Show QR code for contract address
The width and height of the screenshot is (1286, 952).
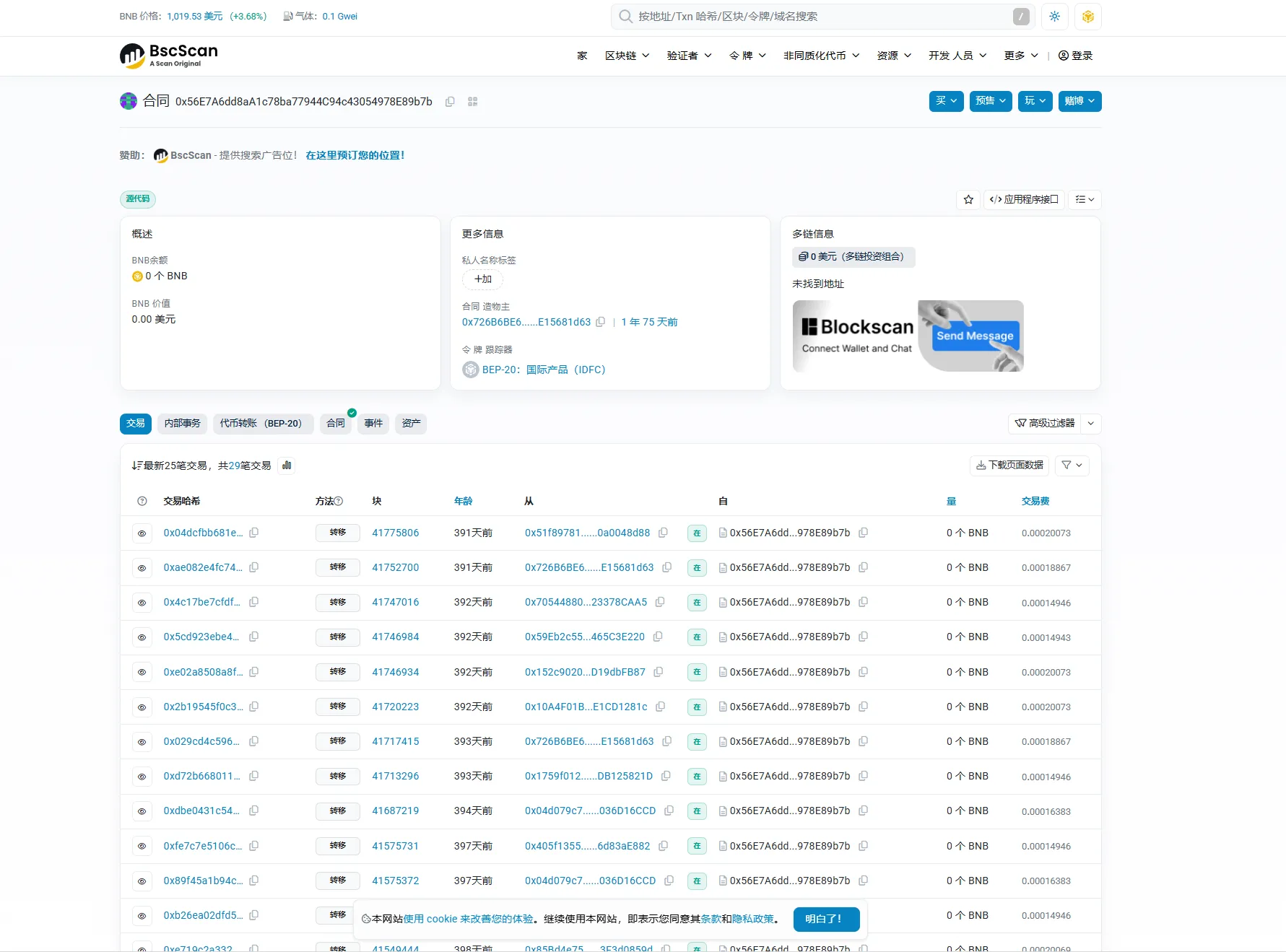pyautogui.click(x=473, y=102)
